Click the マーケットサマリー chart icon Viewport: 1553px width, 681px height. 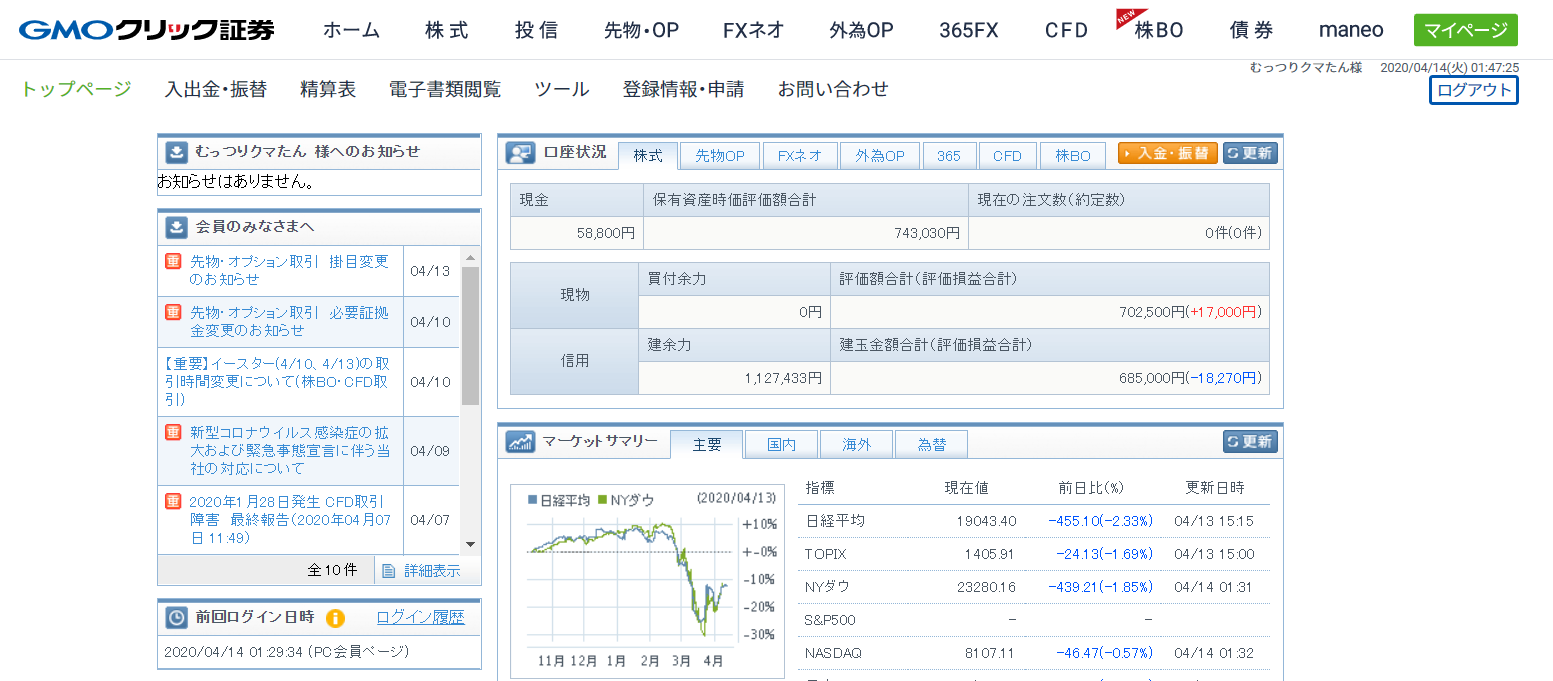(520, 442)
